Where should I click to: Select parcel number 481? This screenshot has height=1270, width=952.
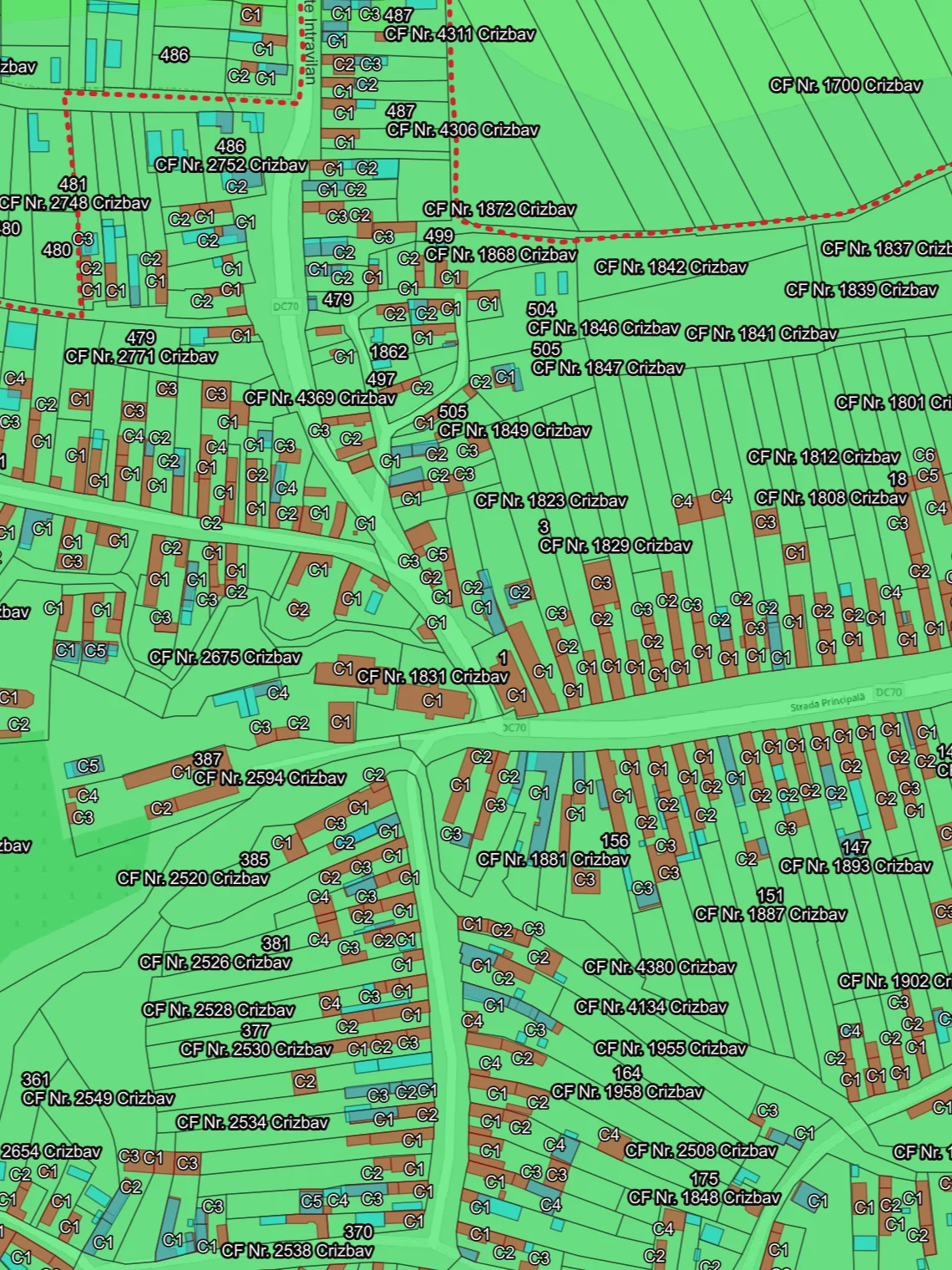[x=73, y=185]
